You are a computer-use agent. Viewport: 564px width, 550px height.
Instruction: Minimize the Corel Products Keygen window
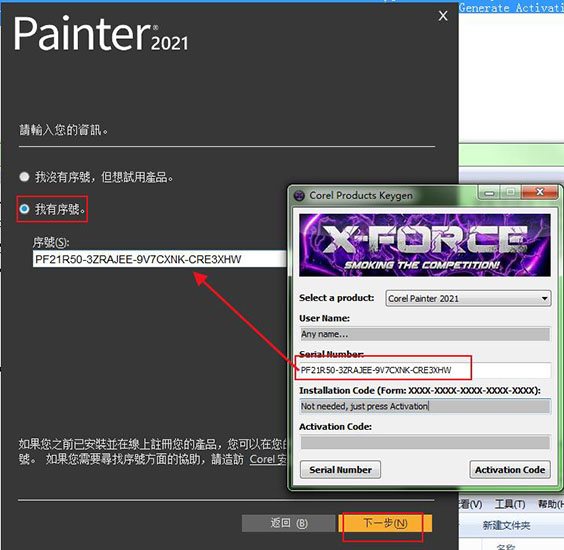click(x=489, y=193)
